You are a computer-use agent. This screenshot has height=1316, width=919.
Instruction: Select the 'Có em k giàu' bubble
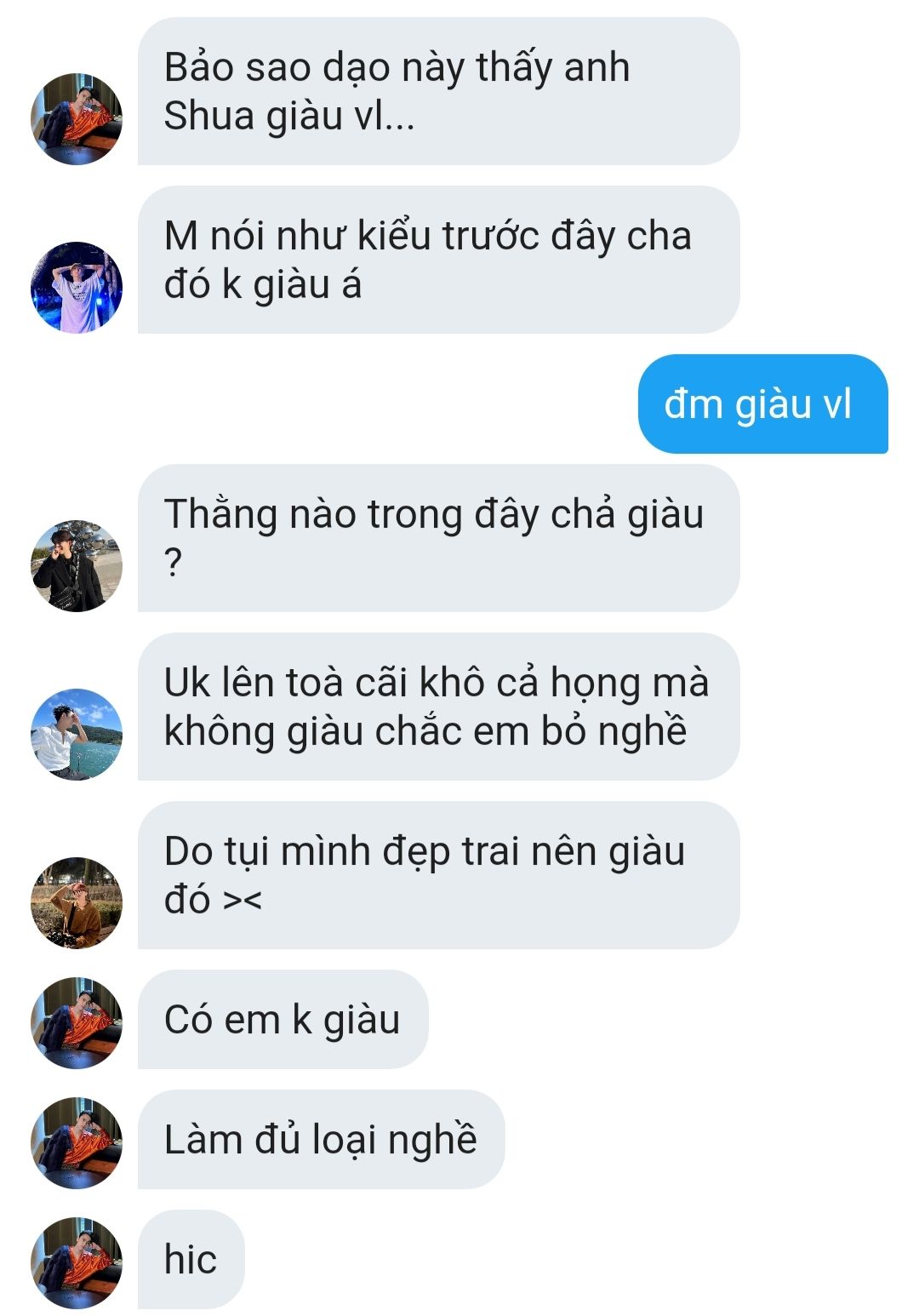tap(283, 1020)
